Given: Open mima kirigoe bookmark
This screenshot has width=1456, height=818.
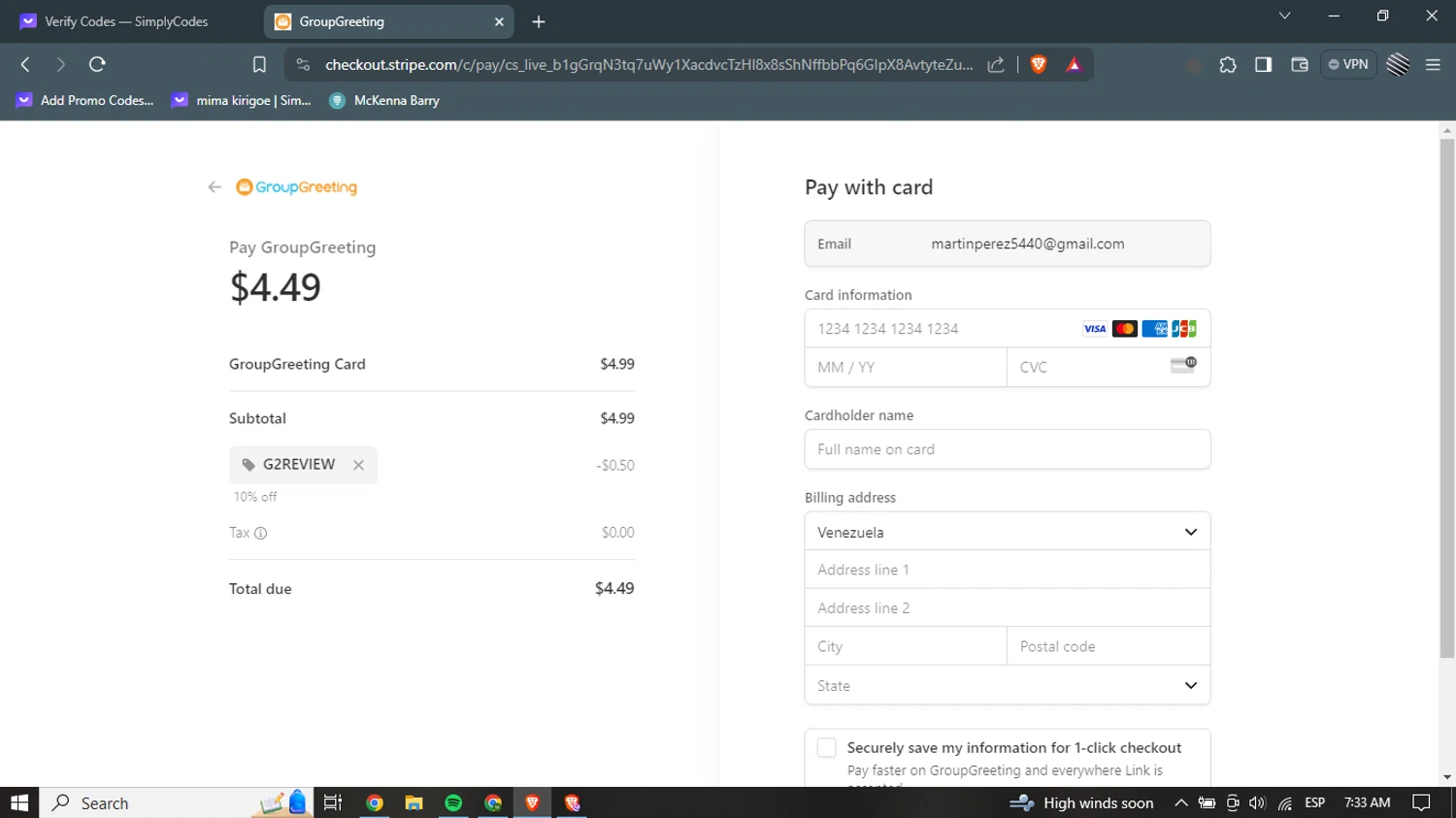Looking at the screenshot, I should pyautogui.click(x=242, y=100).
